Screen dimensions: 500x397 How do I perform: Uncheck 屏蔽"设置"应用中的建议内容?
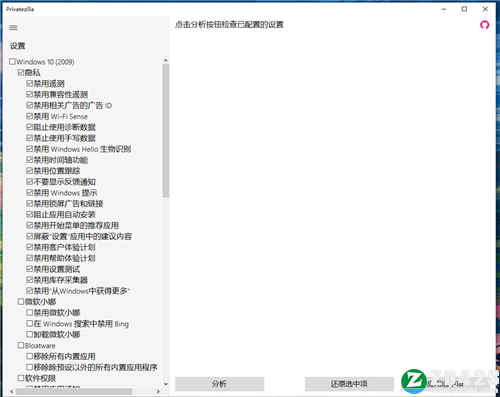pyautogui.click(x=29, y=236)
